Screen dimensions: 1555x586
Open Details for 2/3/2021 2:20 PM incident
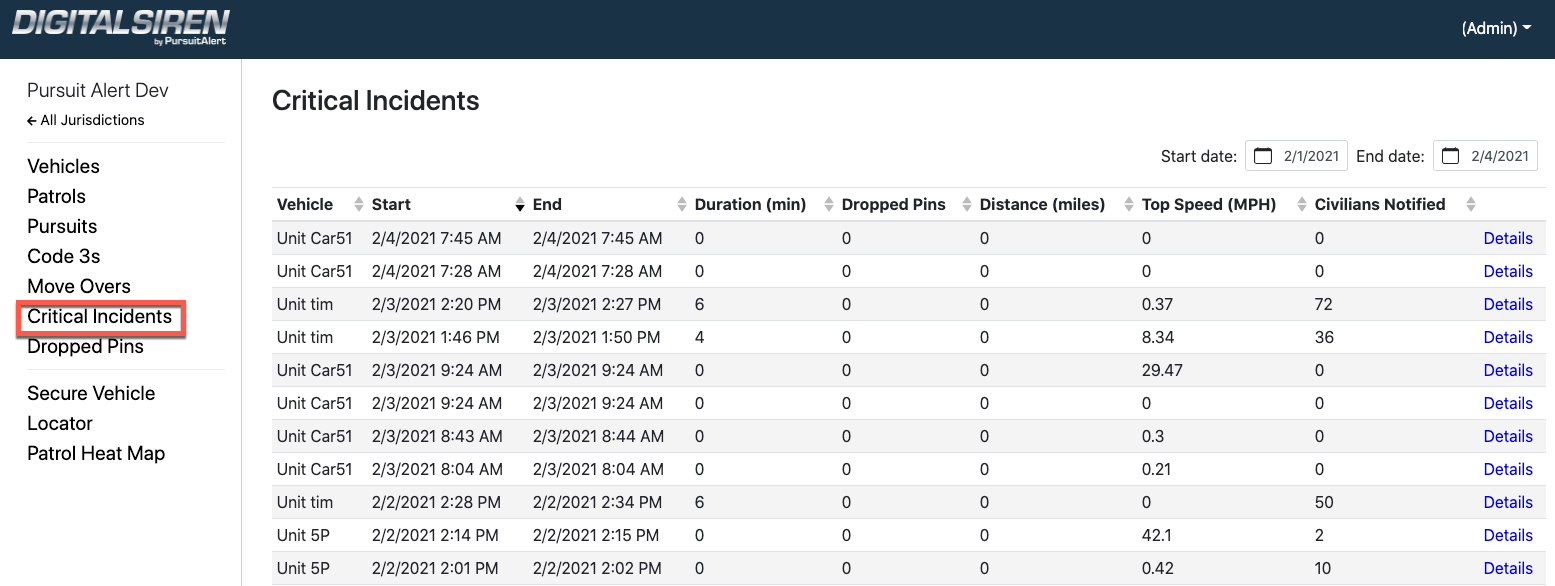click(1508, 304)
